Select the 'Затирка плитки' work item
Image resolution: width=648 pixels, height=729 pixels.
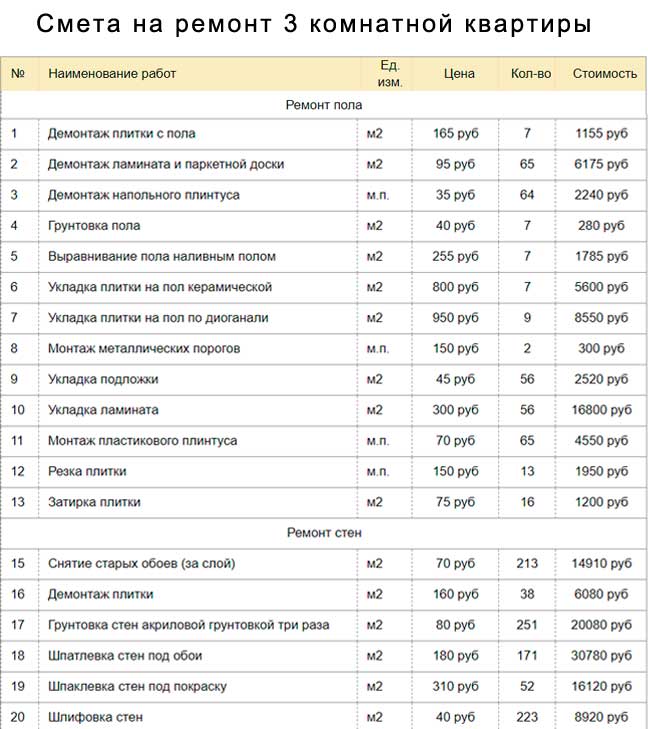pos(94,502)
